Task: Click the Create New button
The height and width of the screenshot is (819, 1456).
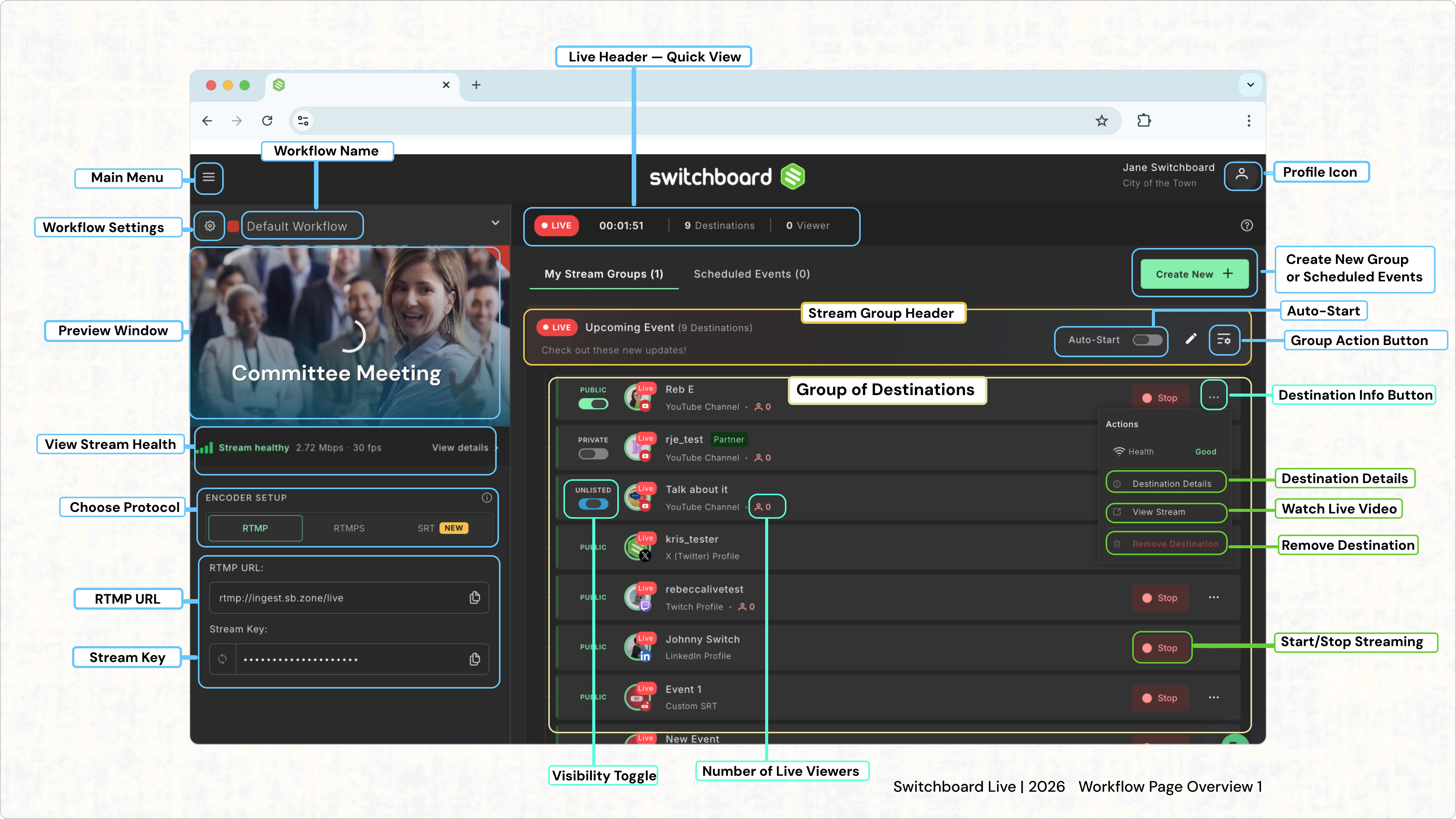Action: tap(1194, 274)
